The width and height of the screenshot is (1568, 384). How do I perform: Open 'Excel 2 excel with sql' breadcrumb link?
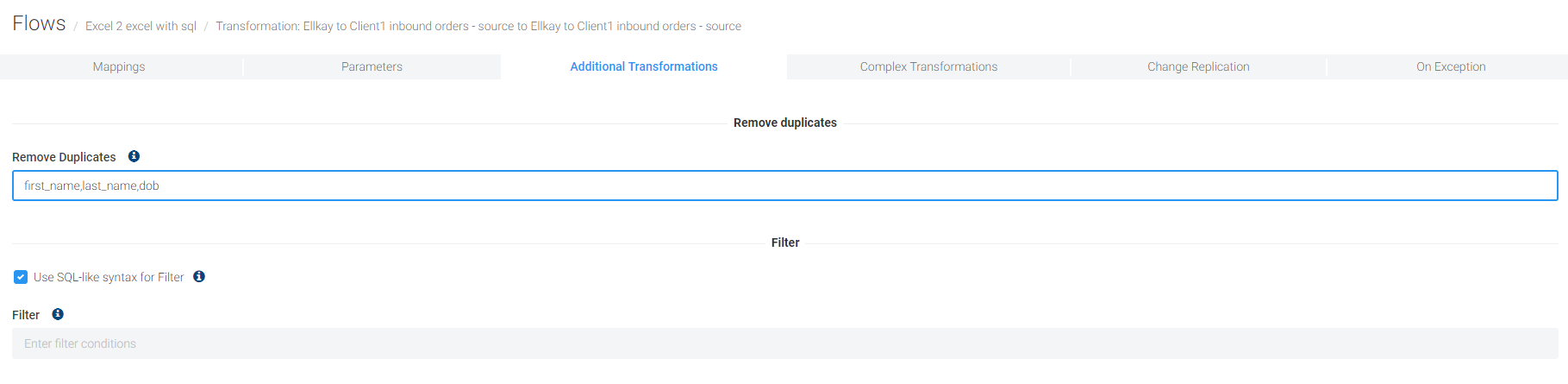(141, 26)
